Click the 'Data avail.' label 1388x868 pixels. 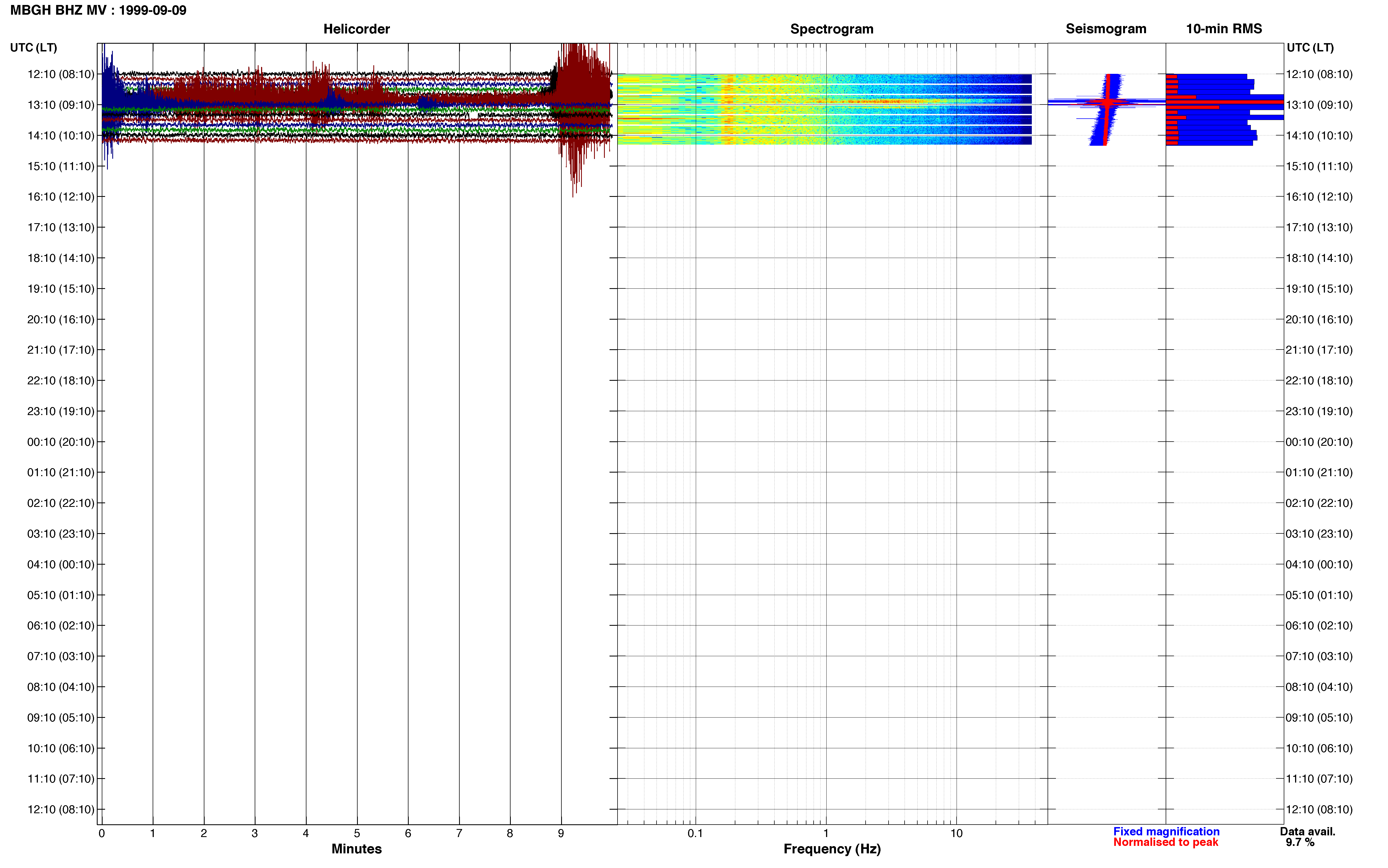pyautogui.click(x=1307, y=831)
